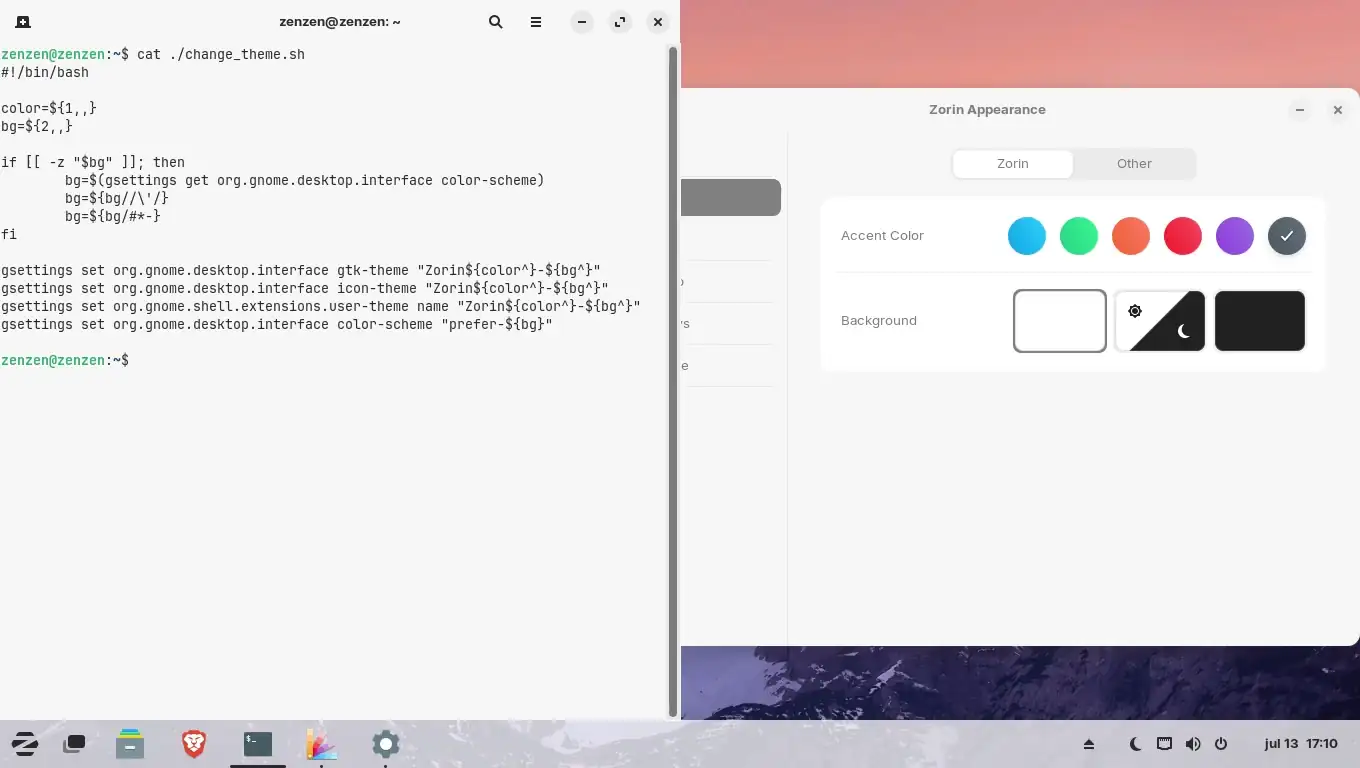1360x768 pixels.
Task: Close the Zorin Appearance window
Action: 1338,110
